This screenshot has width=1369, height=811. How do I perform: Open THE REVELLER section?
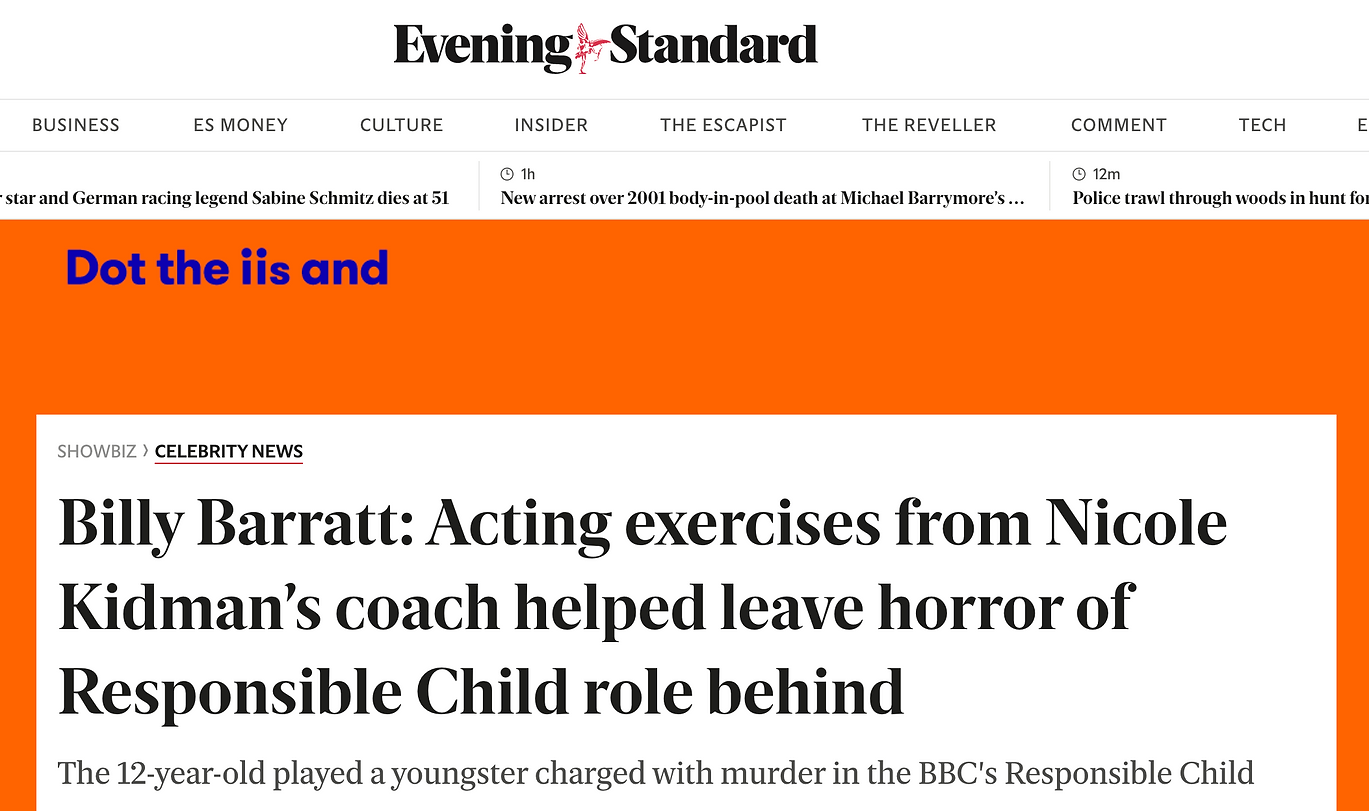(x=929, y=125)
